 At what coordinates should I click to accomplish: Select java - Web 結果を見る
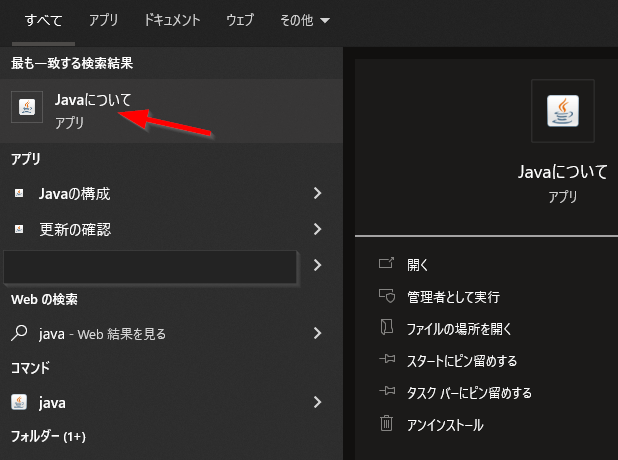(171, 333)
